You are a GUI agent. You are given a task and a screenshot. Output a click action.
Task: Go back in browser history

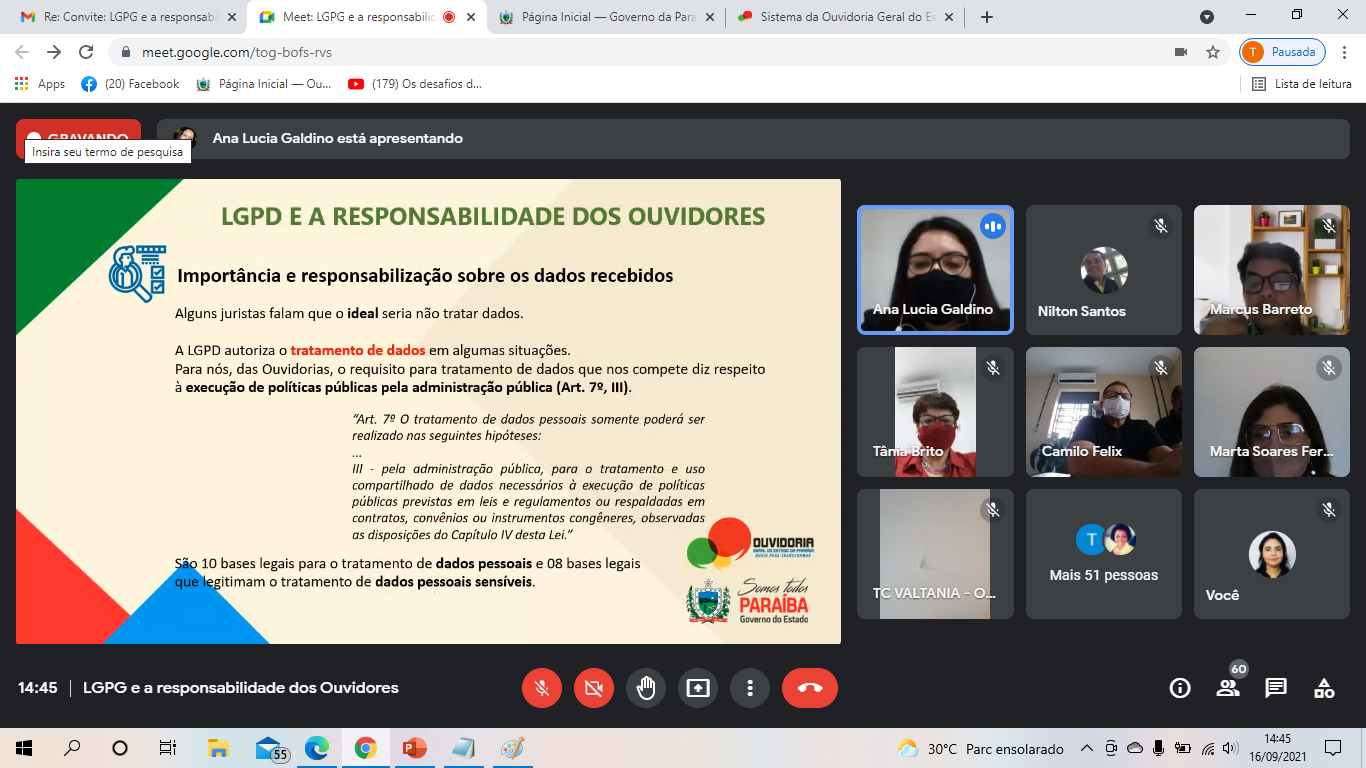point(22,52)
